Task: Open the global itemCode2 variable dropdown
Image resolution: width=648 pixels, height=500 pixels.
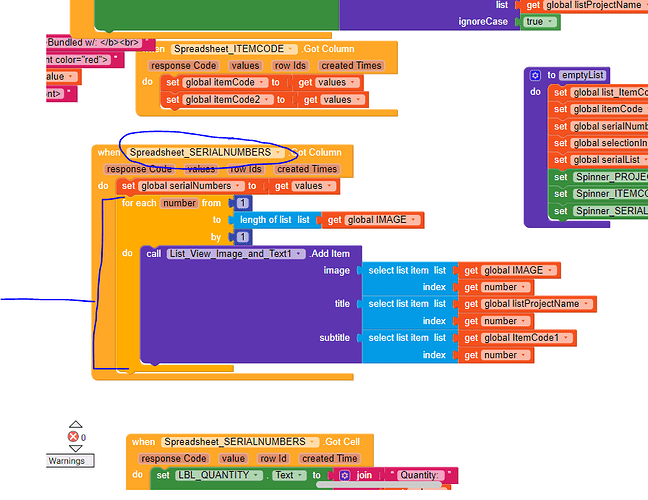Action: click(267, 100)
